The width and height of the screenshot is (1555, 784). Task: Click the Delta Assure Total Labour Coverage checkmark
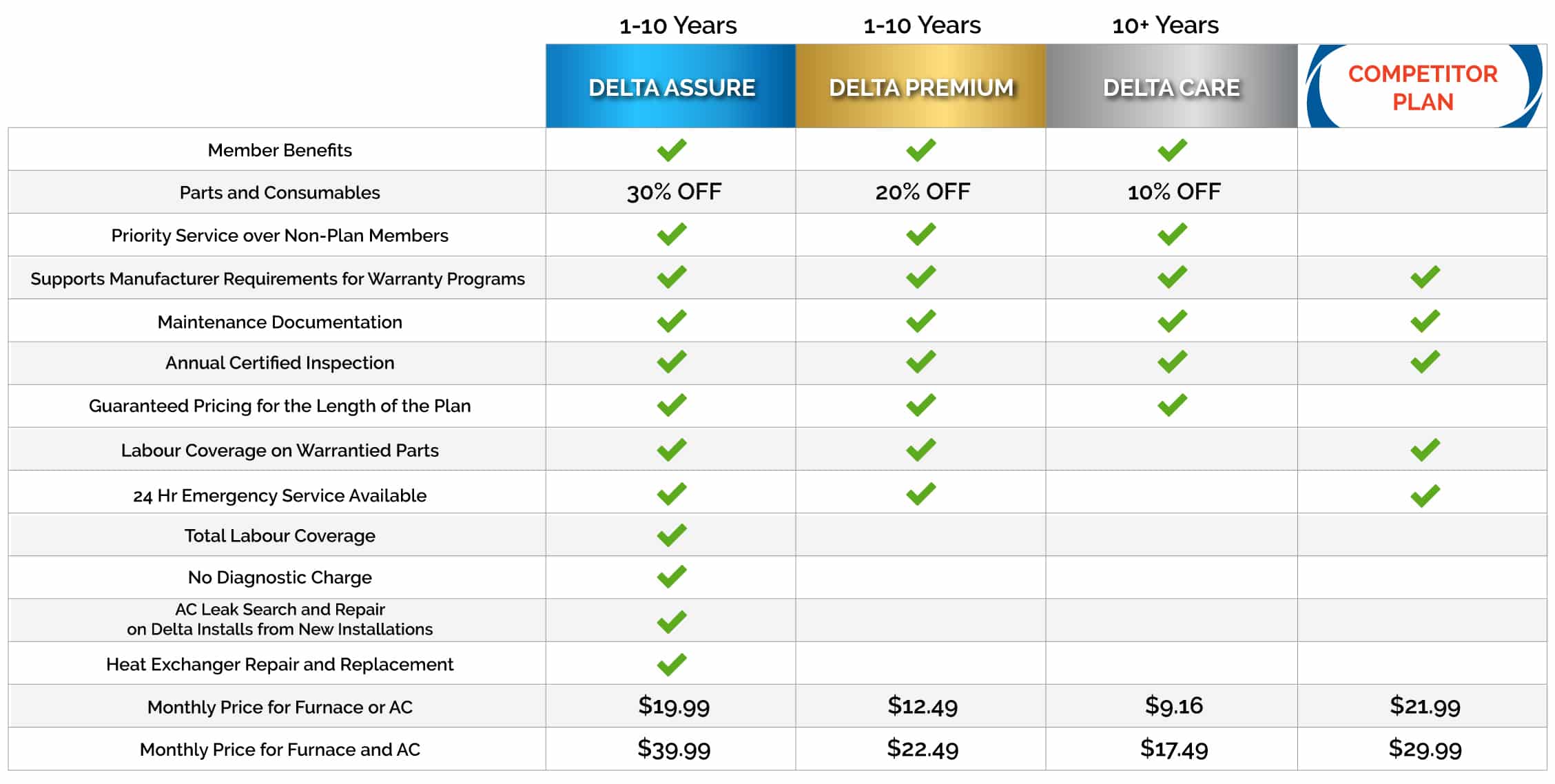(x=672, y=535)
